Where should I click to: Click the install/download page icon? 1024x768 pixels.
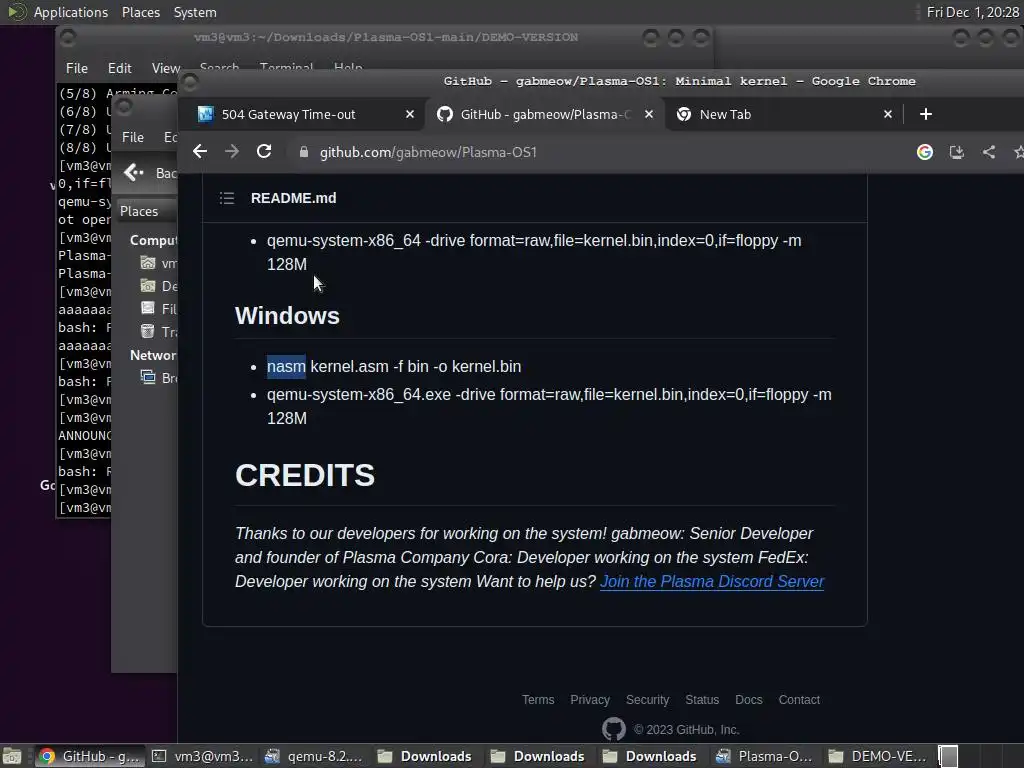[x=956, y=152]
